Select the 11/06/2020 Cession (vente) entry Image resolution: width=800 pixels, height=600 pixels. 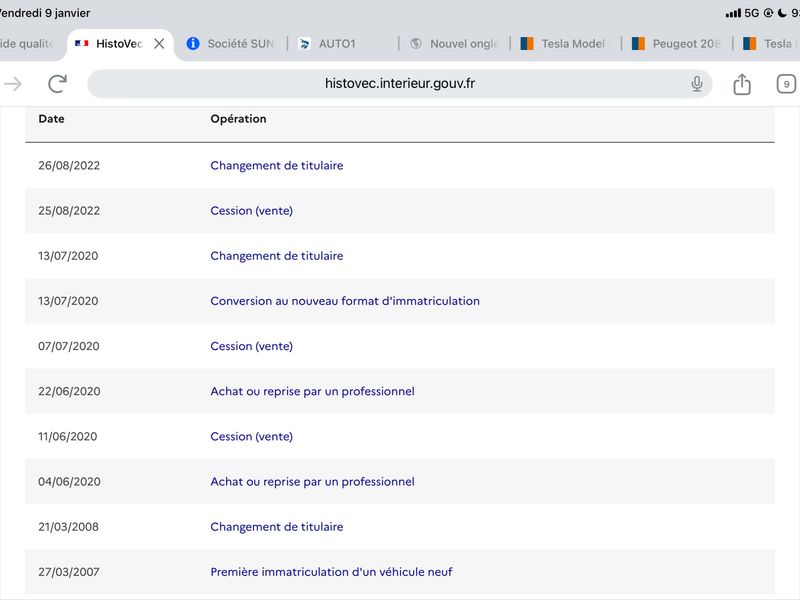[x=252, y=437]
